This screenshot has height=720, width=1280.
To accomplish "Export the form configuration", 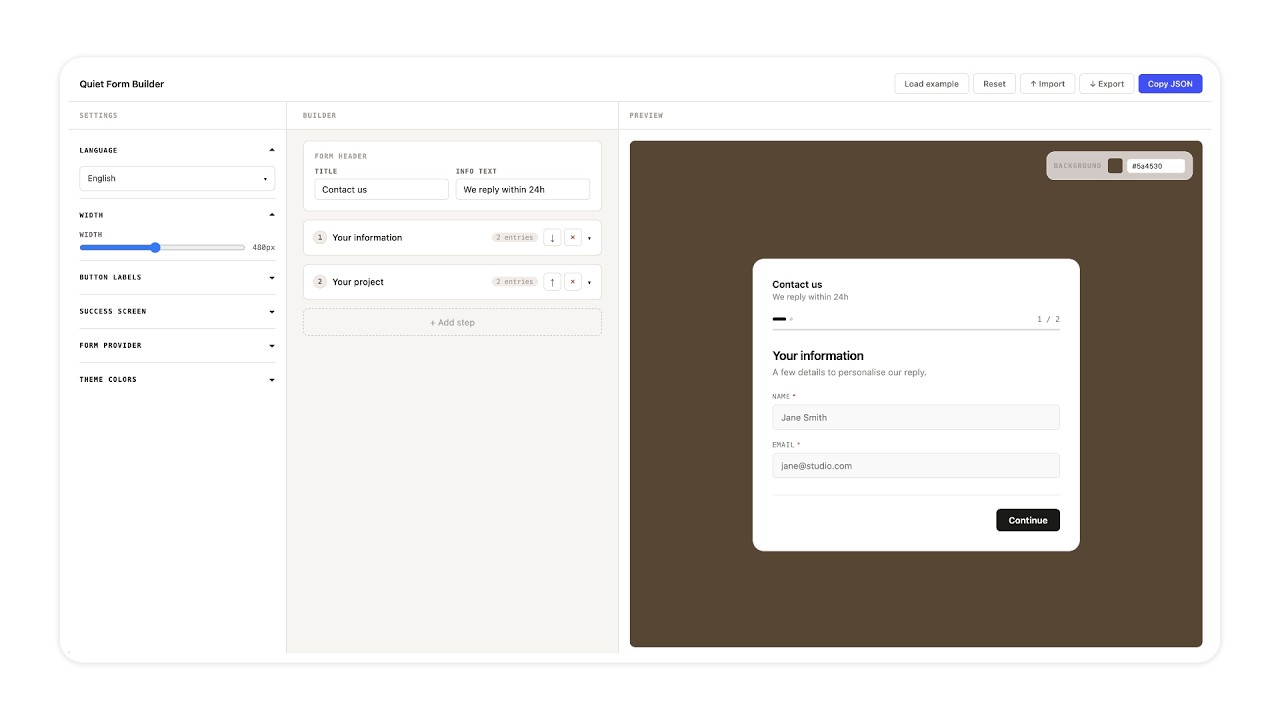I will click(x=1106, y=84).
